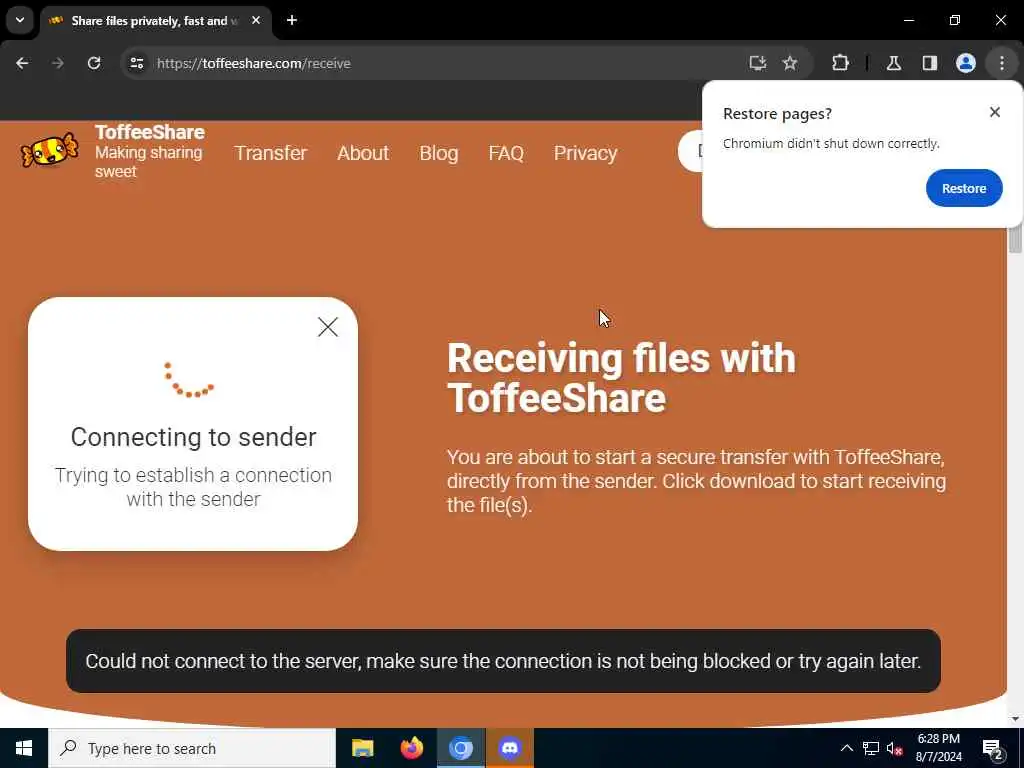Switch to Chromium in the taskbar

click(x=460, y=748)
